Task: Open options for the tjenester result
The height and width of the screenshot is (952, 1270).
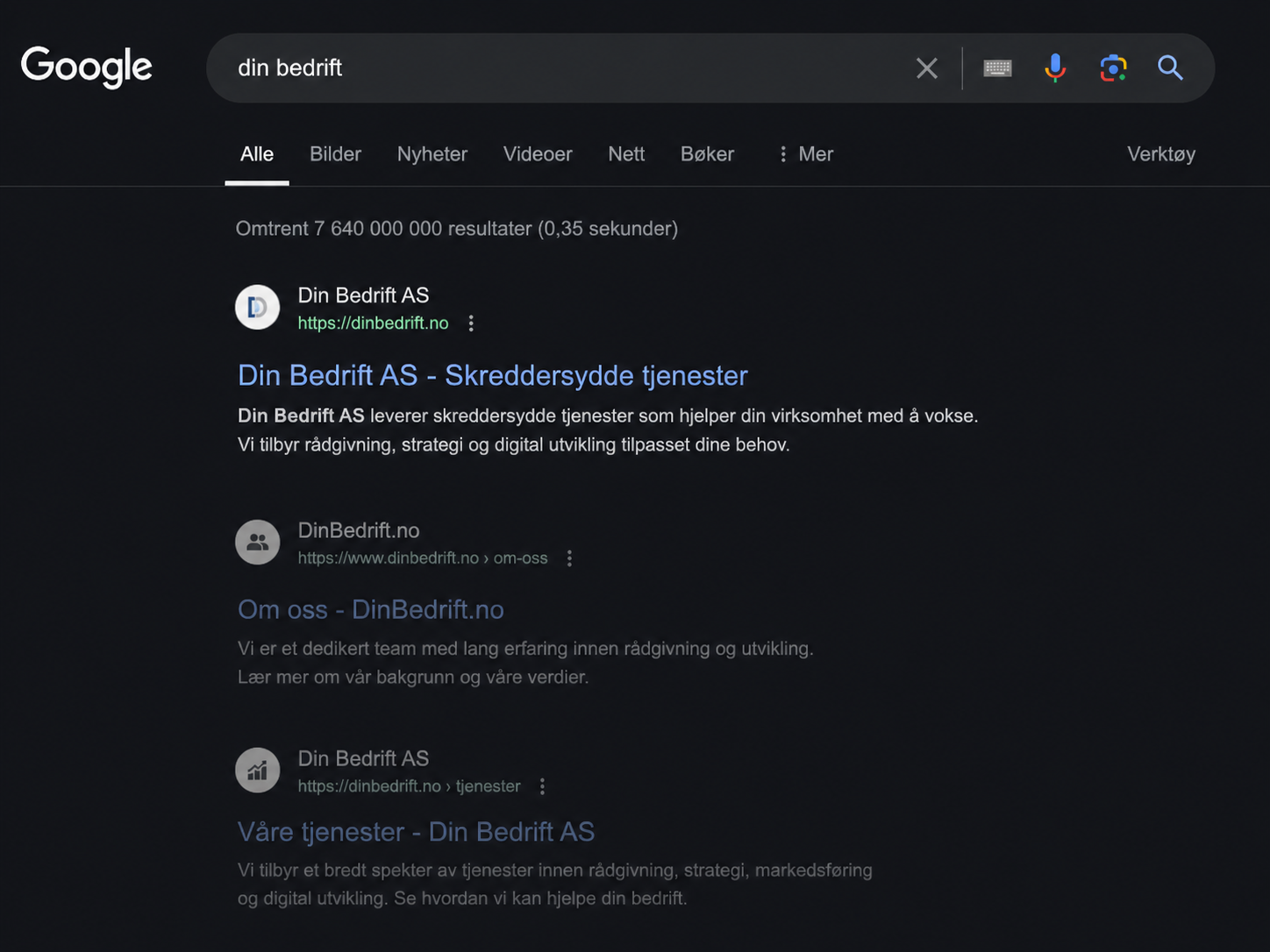Action: 542,786
